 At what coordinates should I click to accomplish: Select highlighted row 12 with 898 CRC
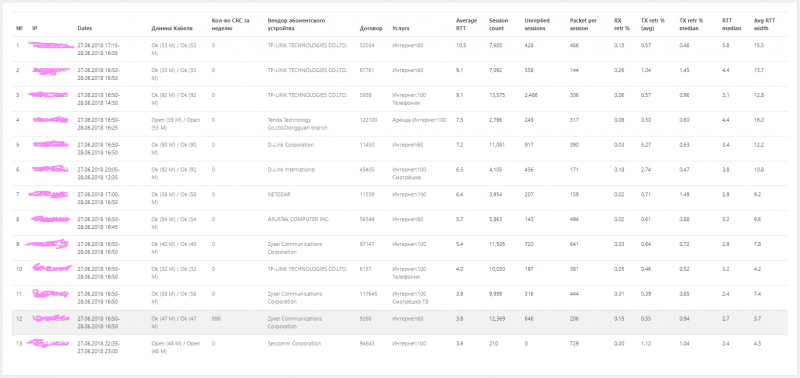(x=400, y=322)
